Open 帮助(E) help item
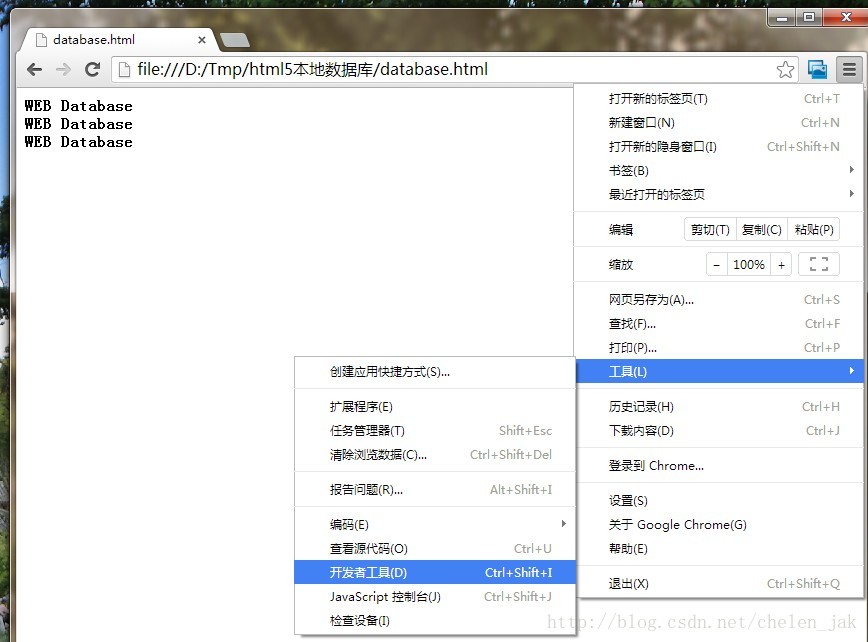The width and height of the screenshot is (868, 642). (719, 548)
